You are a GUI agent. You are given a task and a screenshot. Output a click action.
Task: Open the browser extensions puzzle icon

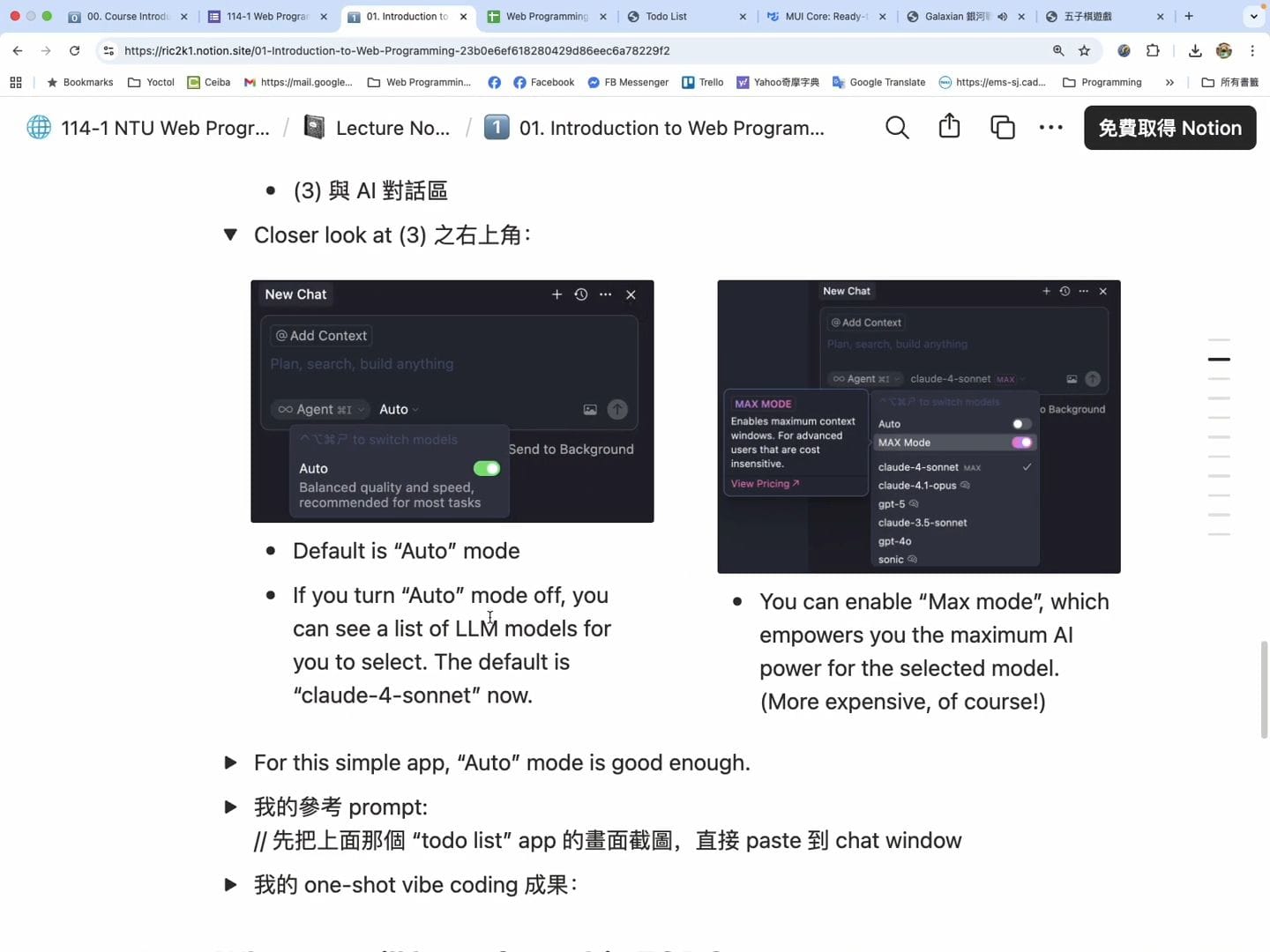pyautogui.click(x=1153, y=51)
